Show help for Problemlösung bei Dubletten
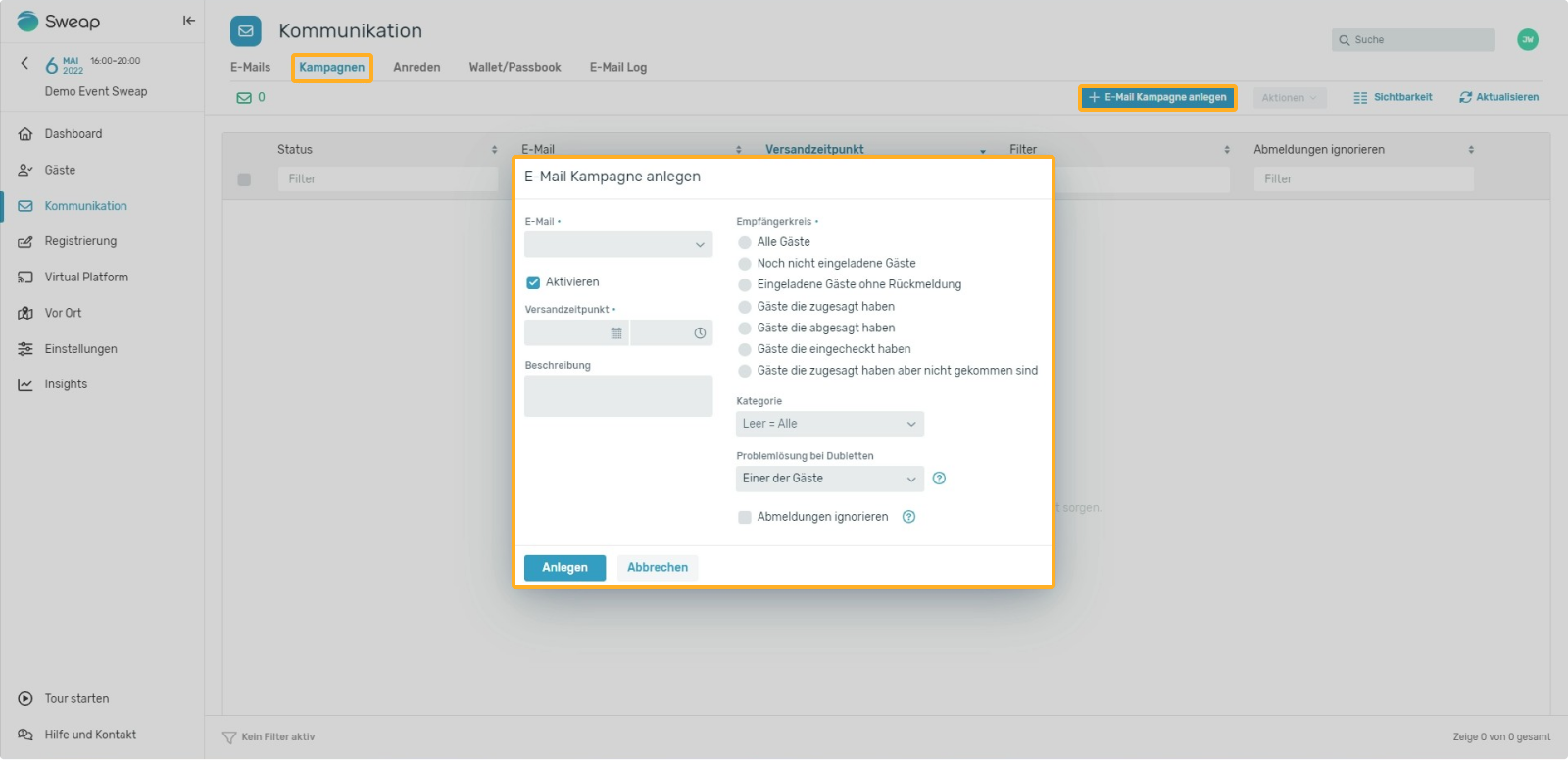1568x760 pixels. pos(939,479)
